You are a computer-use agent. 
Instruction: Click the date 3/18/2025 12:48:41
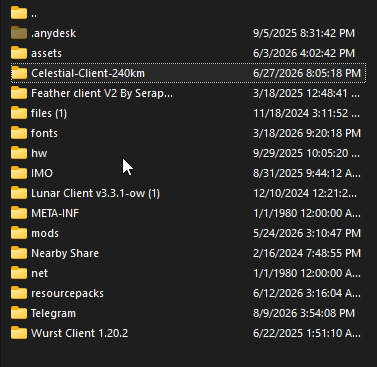(x=306, y=93)
